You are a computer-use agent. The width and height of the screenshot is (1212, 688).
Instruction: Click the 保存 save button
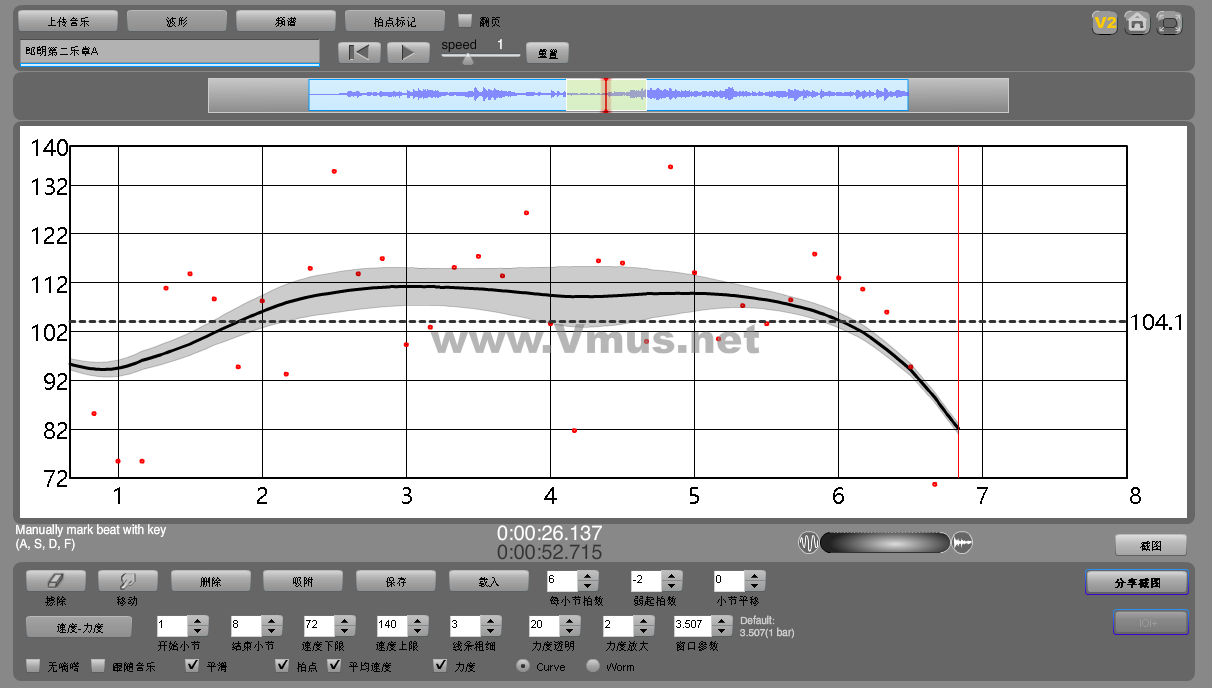(x=395, y=581)
